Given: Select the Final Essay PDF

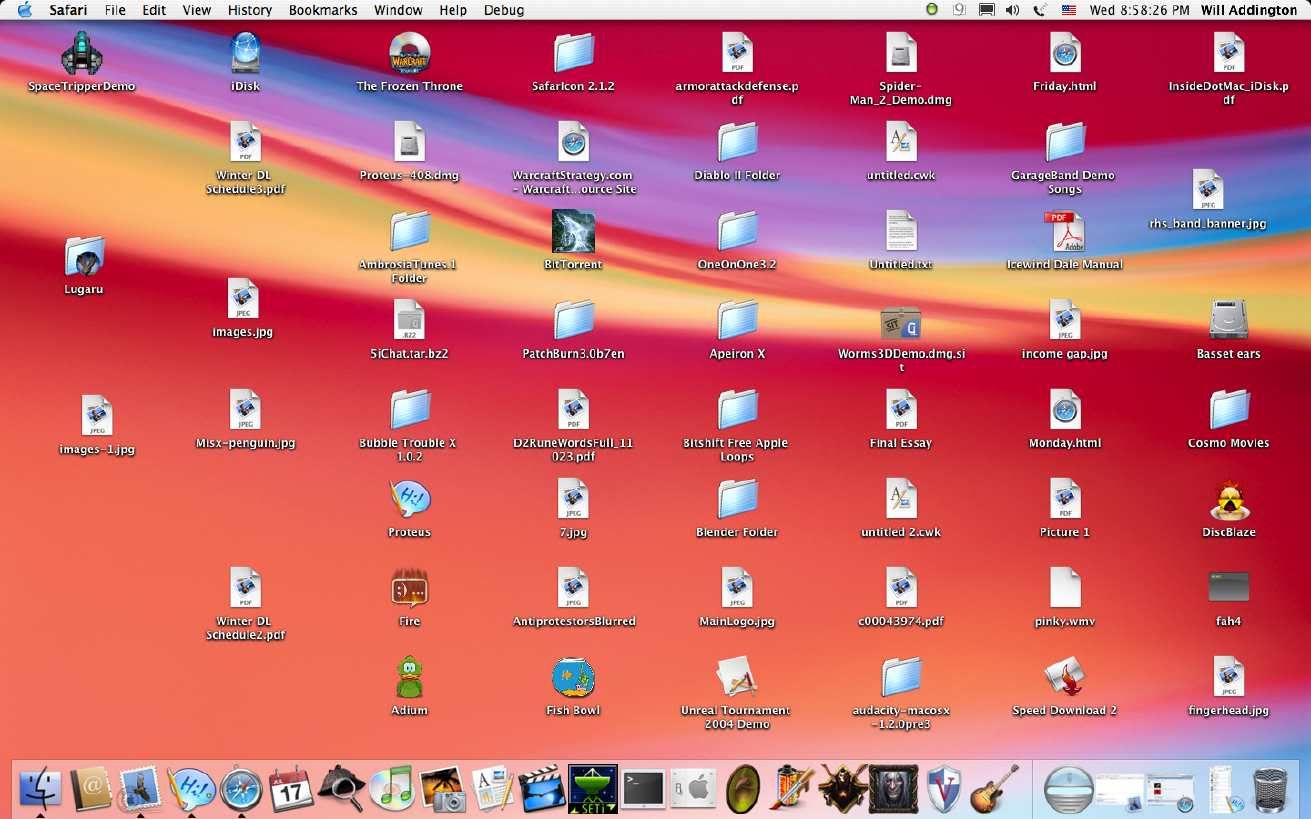Looking at the screenshot, I should click(x=901, y=409).
